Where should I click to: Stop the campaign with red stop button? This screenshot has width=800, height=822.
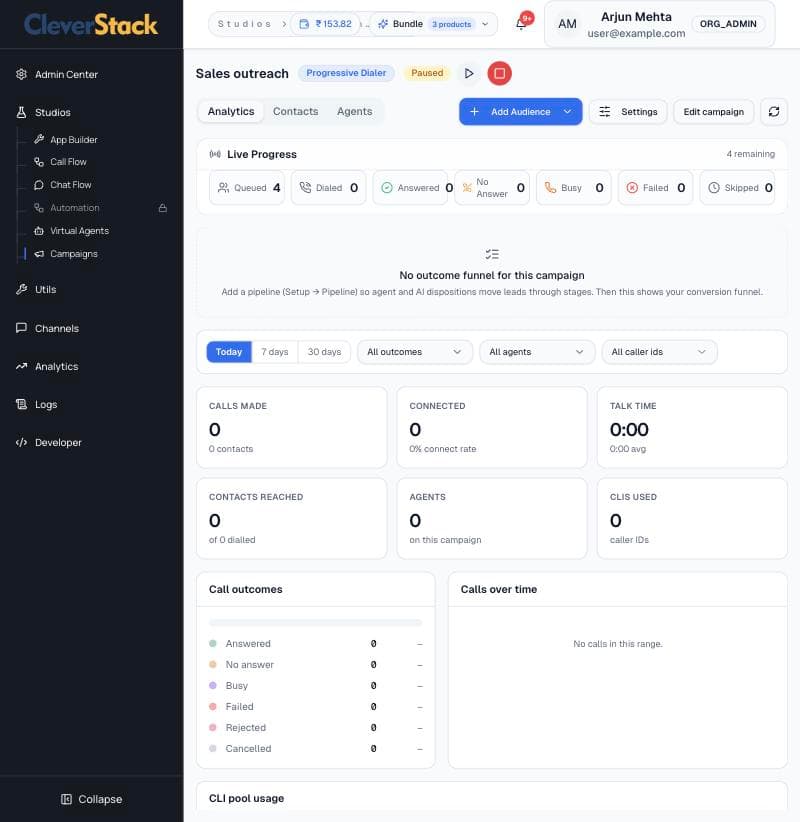(x=500, y=73)
